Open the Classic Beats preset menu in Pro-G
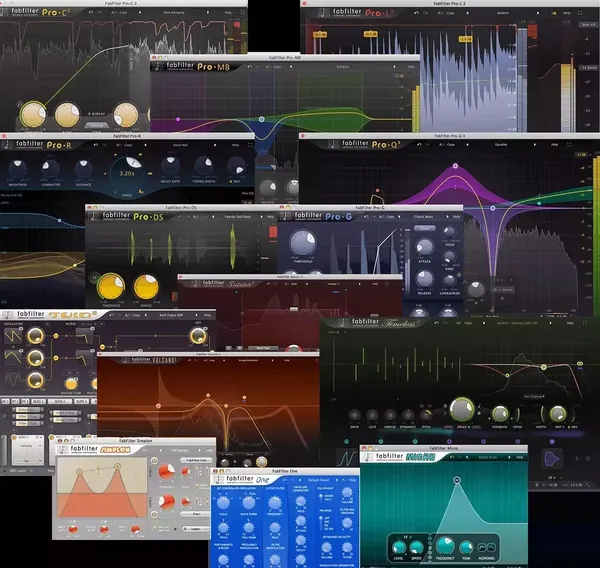 point(423,217)
